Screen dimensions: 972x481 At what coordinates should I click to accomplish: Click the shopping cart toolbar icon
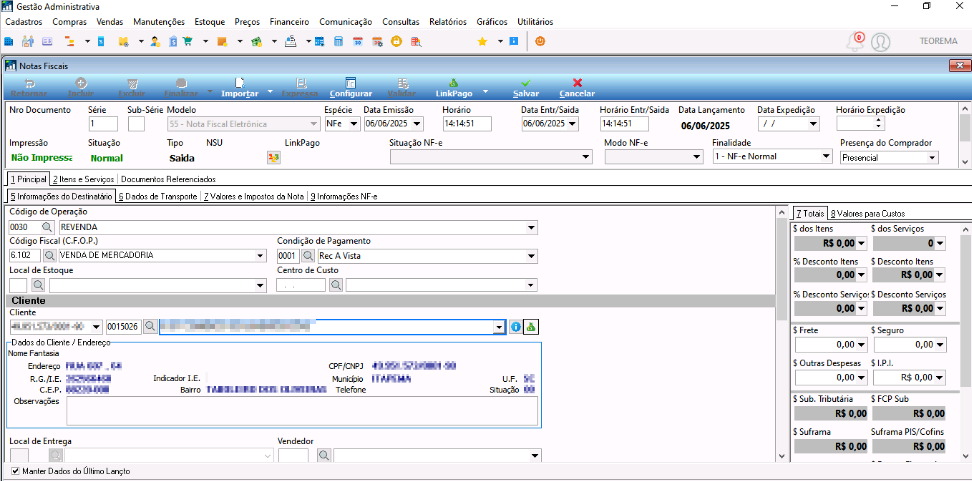pyautogui.click(x=187, y=42)
